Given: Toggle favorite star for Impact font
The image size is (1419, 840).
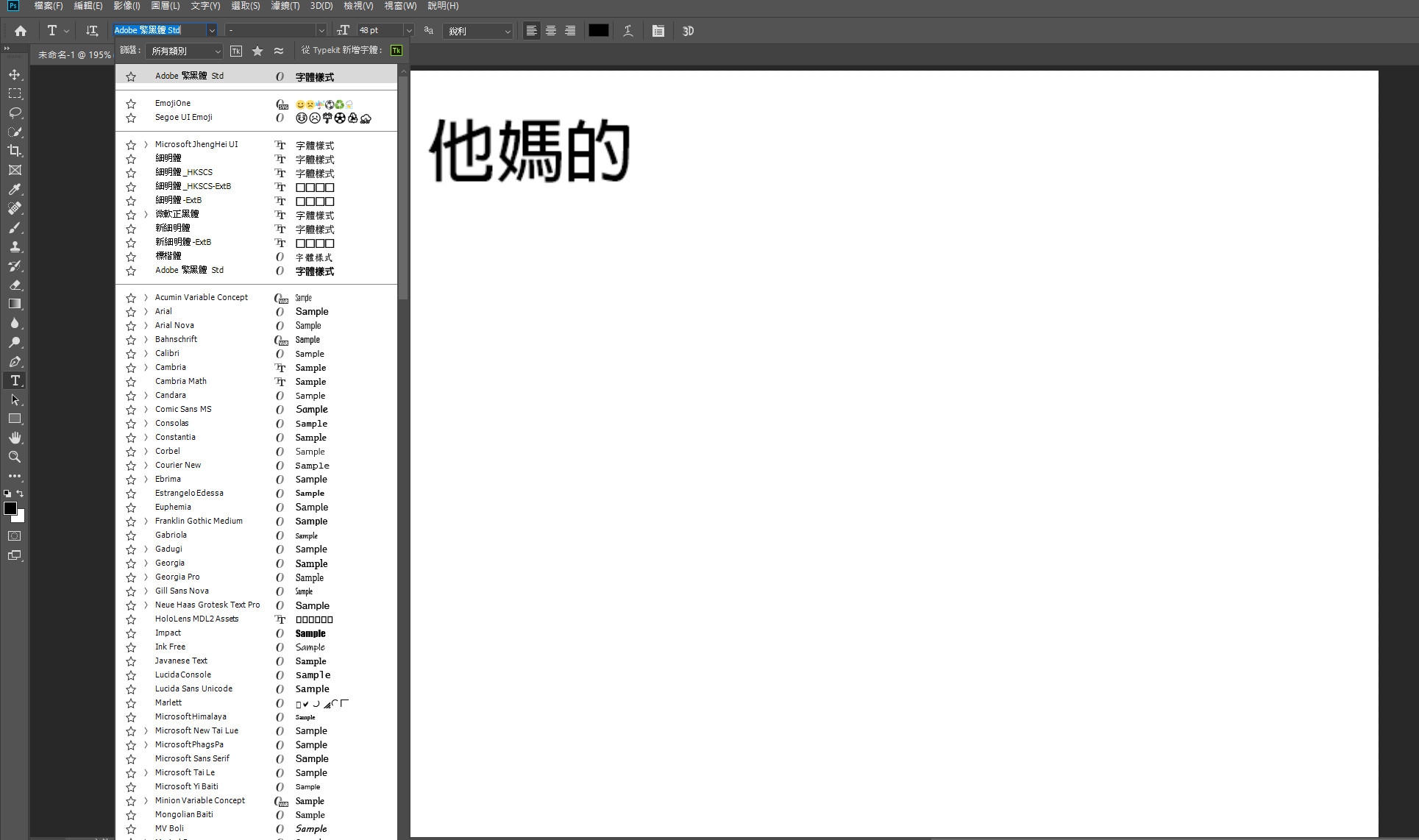Looking at the screenshot, I should coord(131,633).
